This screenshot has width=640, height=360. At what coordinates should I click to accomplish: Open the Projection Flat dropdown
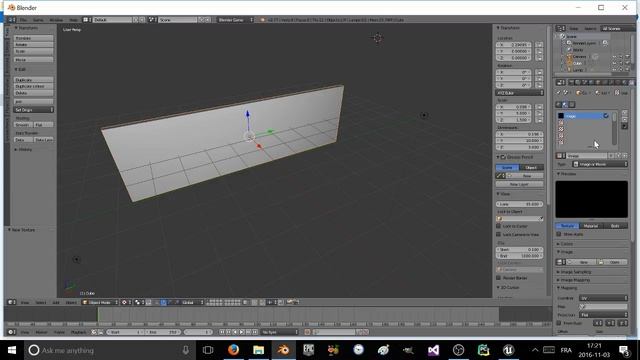(603, 315)
